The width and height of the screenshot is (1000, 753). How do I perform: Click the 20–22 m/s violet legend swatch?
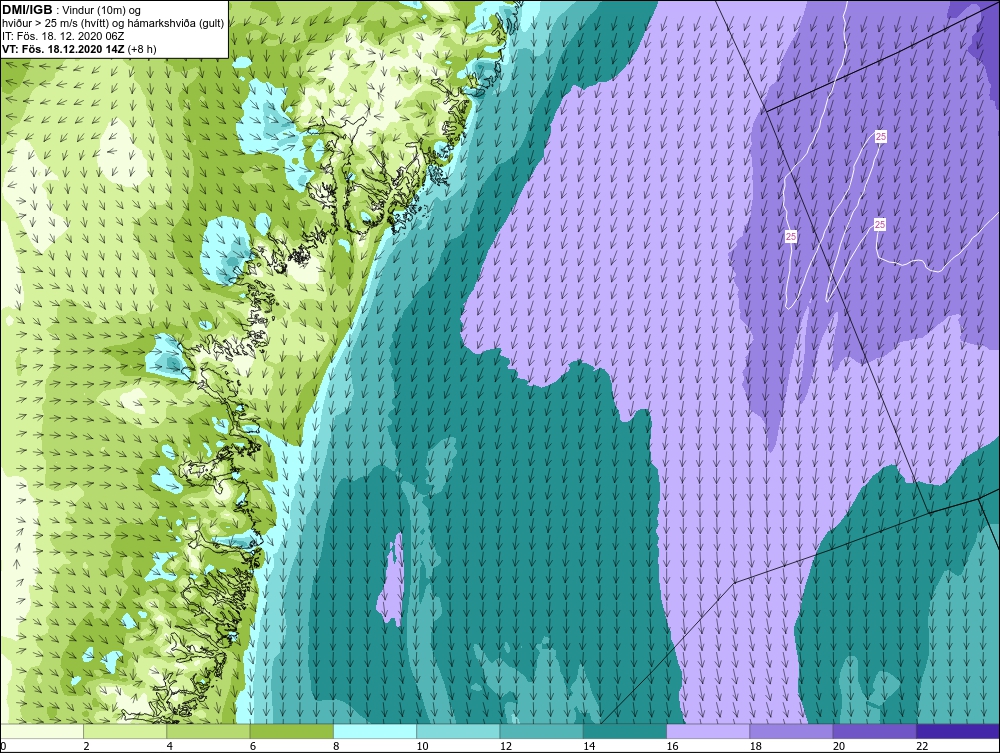874,731
